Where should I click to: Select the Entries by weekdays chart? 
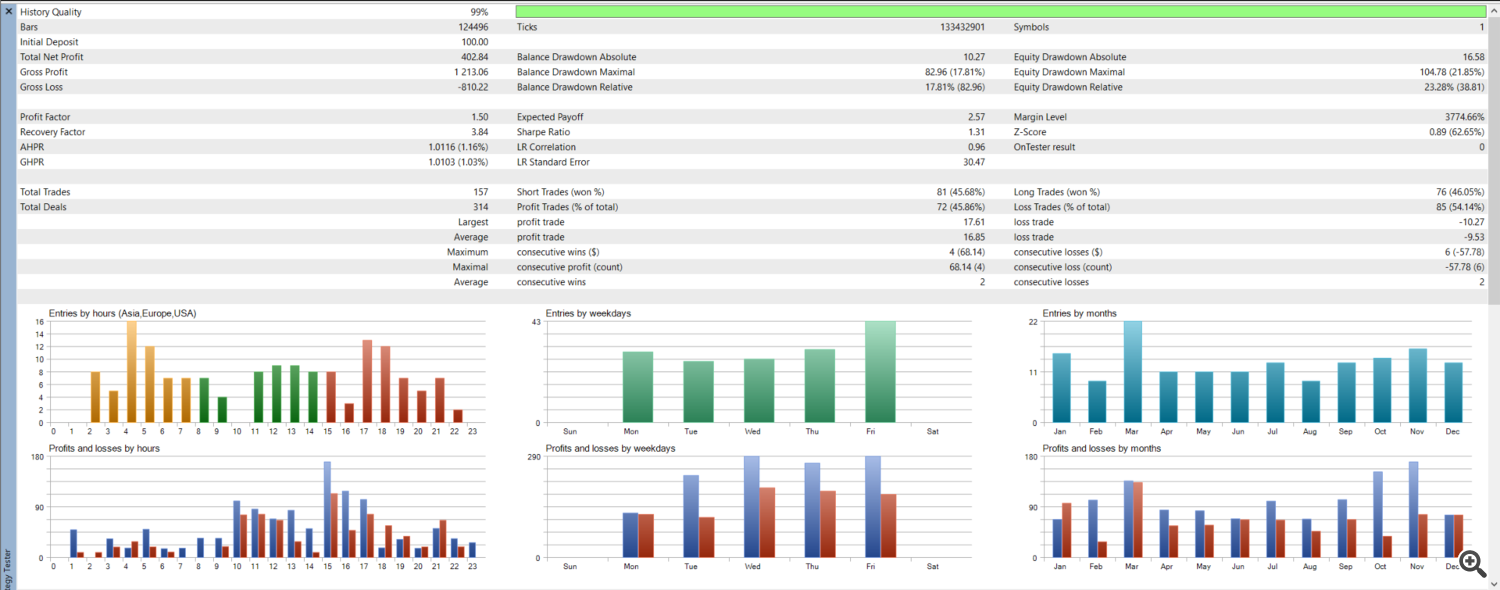click(x=759, y=372)
